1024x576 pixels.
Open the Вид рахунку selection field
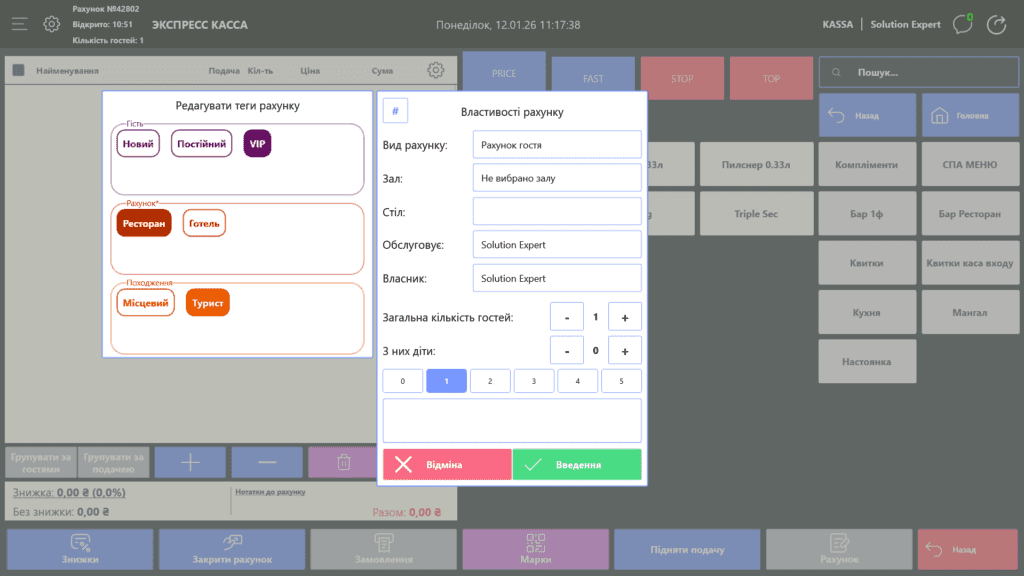556,144
